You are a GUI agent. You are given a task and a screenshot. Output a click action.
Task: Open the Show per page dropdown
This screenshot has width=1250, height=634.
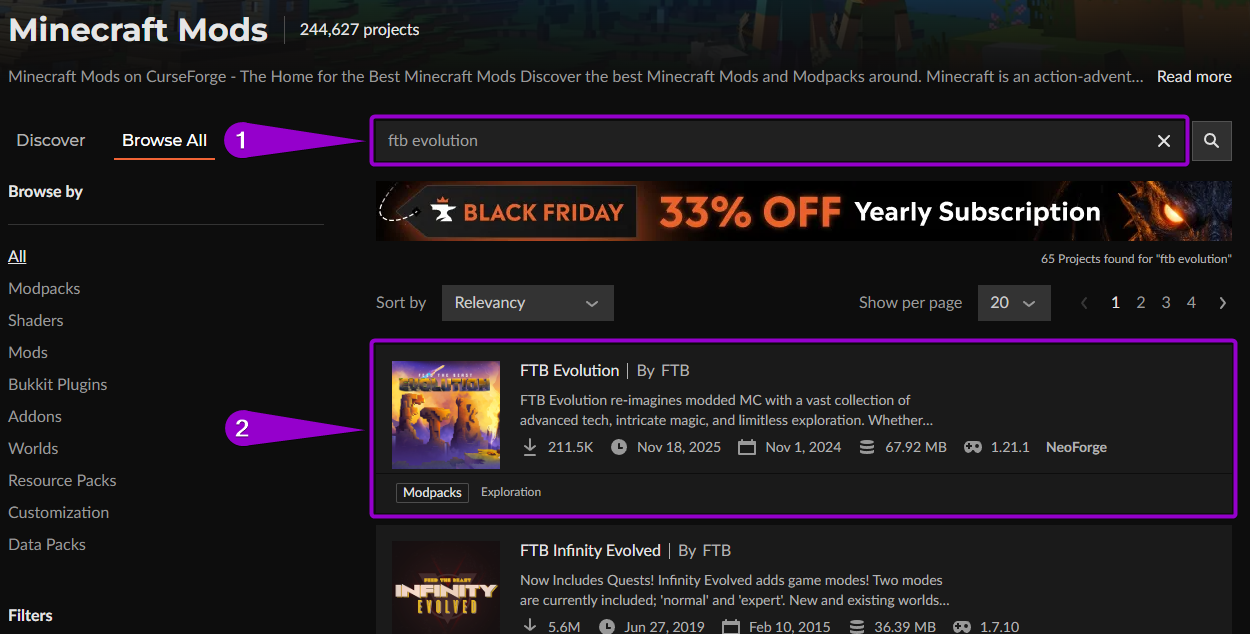(x=1013, y=302)
